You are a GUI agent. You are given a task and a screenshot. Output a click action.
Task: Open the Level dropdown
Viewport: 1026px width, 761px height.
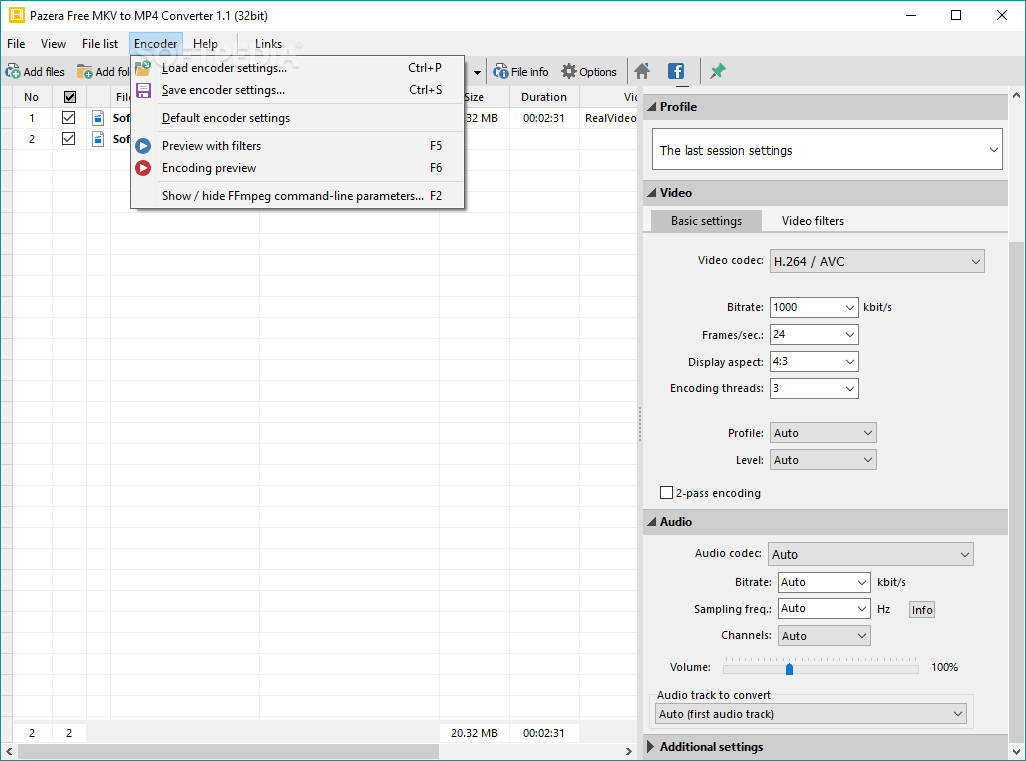tap(823, 460)
